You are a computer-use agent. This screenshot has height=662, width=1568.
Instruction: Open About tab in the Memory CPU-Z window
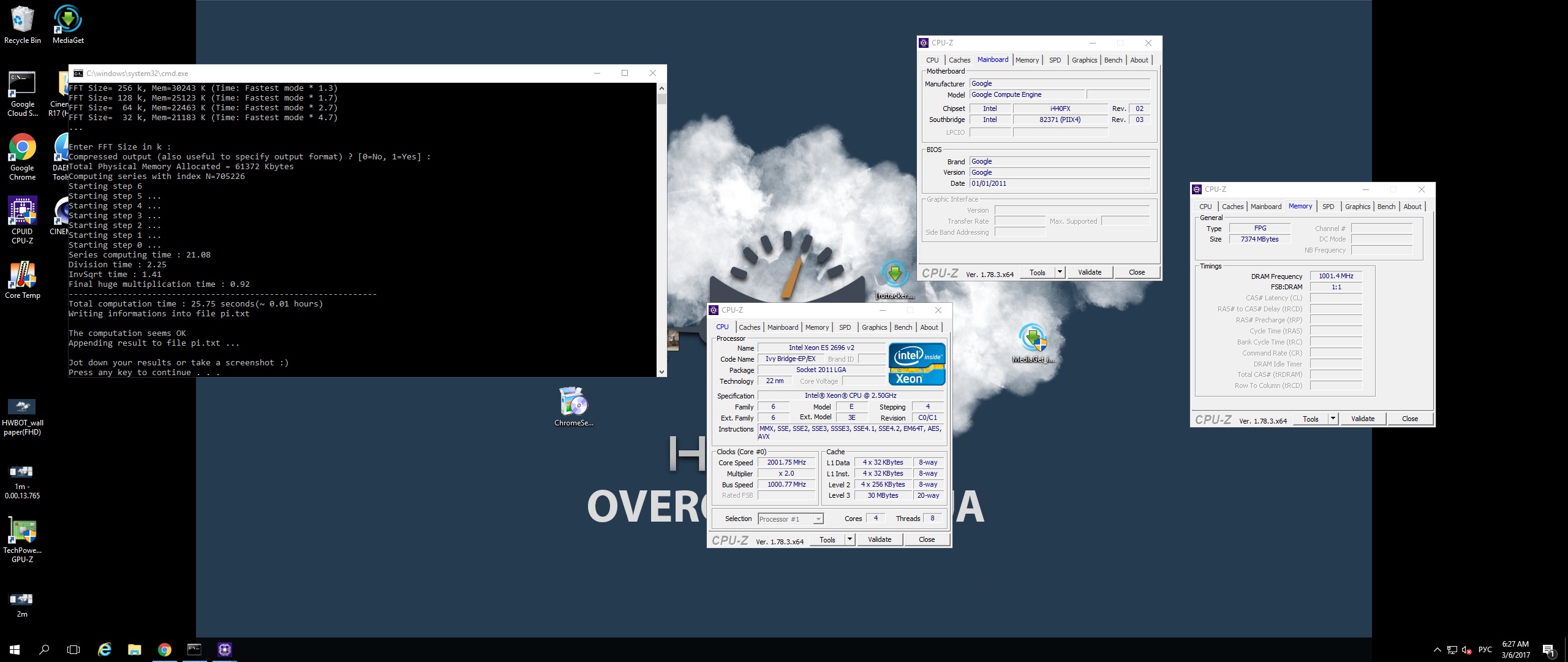1412,207
